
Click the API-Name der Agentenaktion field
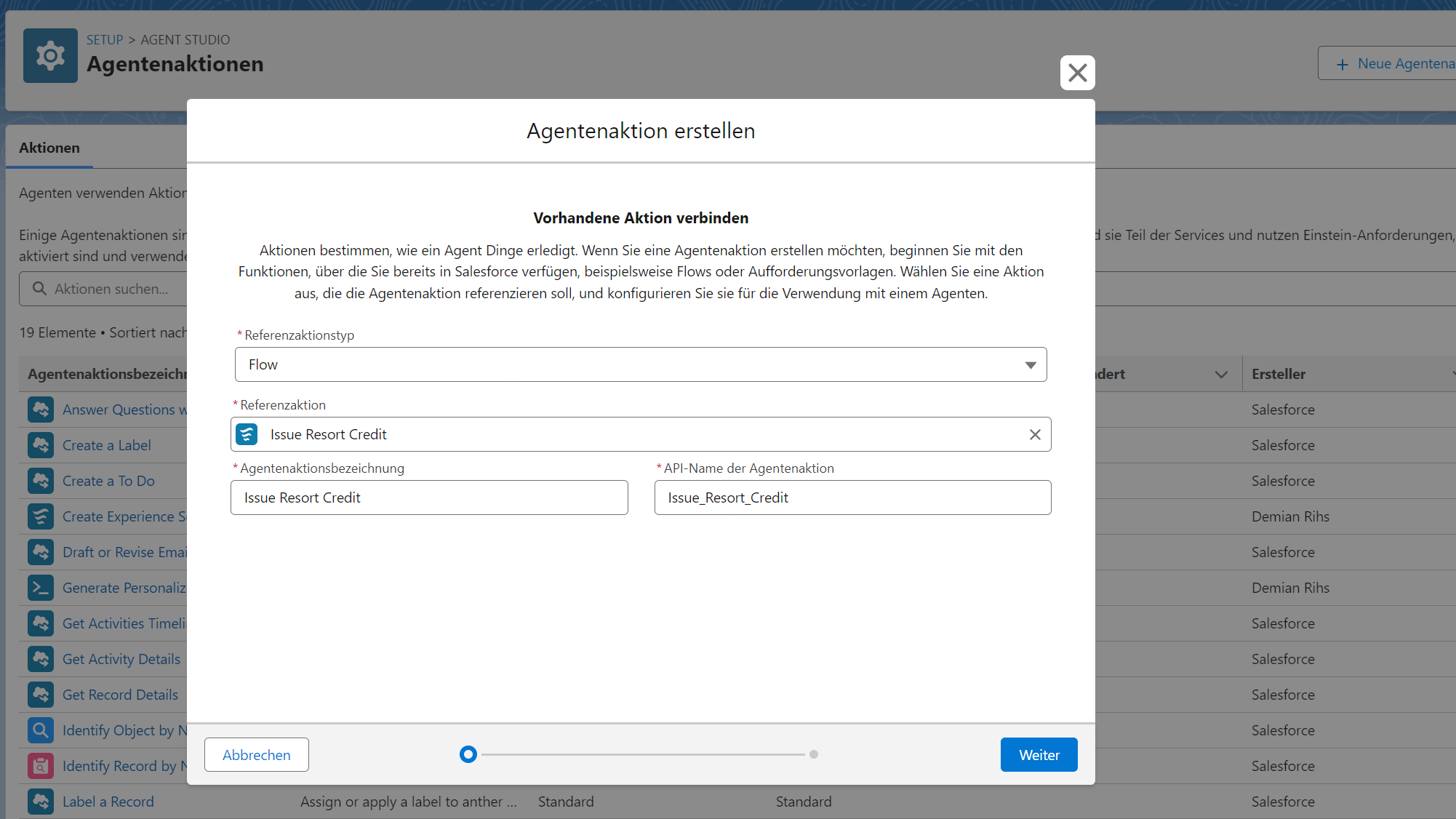[852, 498]
